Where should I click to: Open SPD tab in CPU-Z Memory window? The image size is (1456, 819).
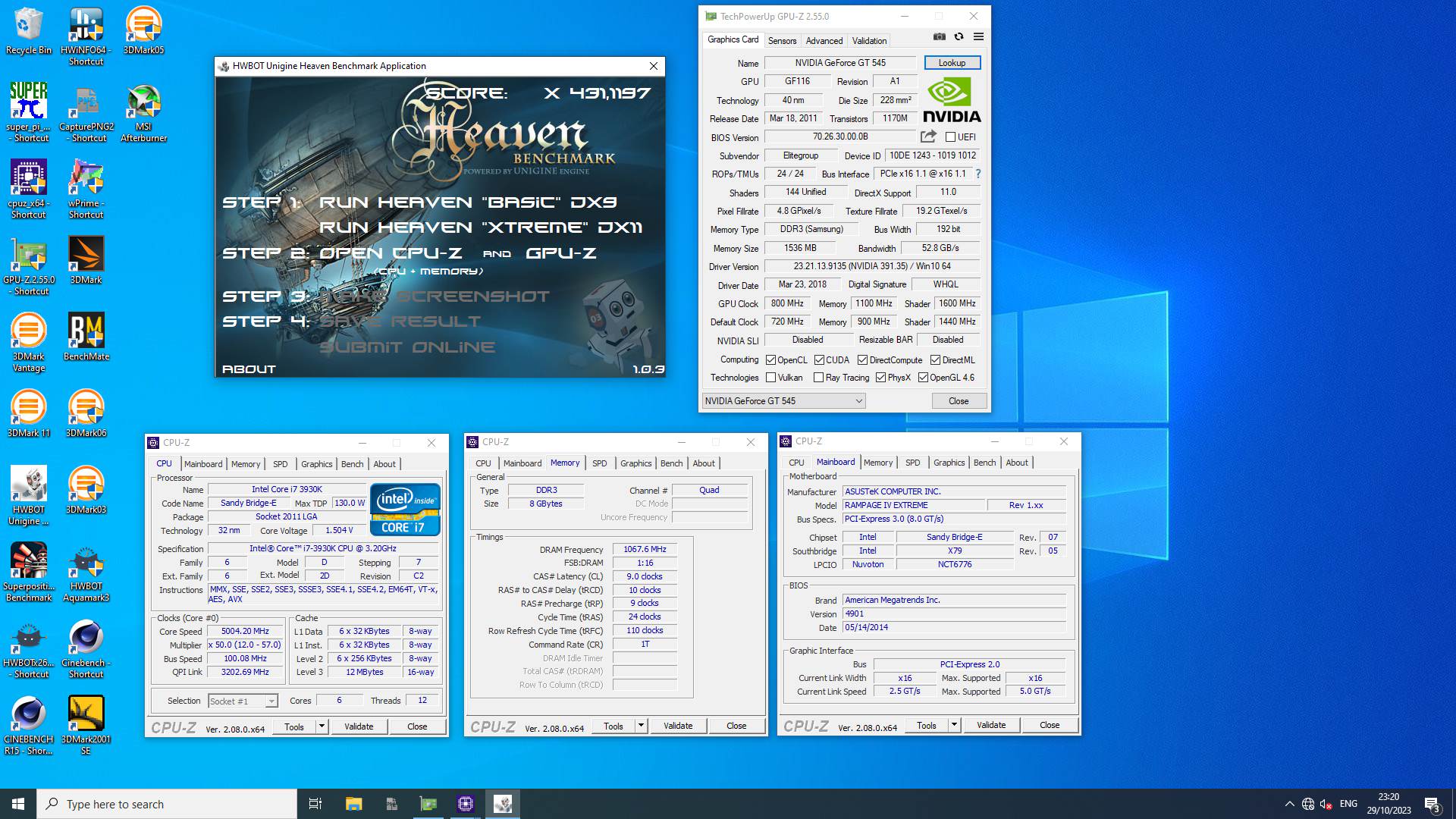(599, 463)
